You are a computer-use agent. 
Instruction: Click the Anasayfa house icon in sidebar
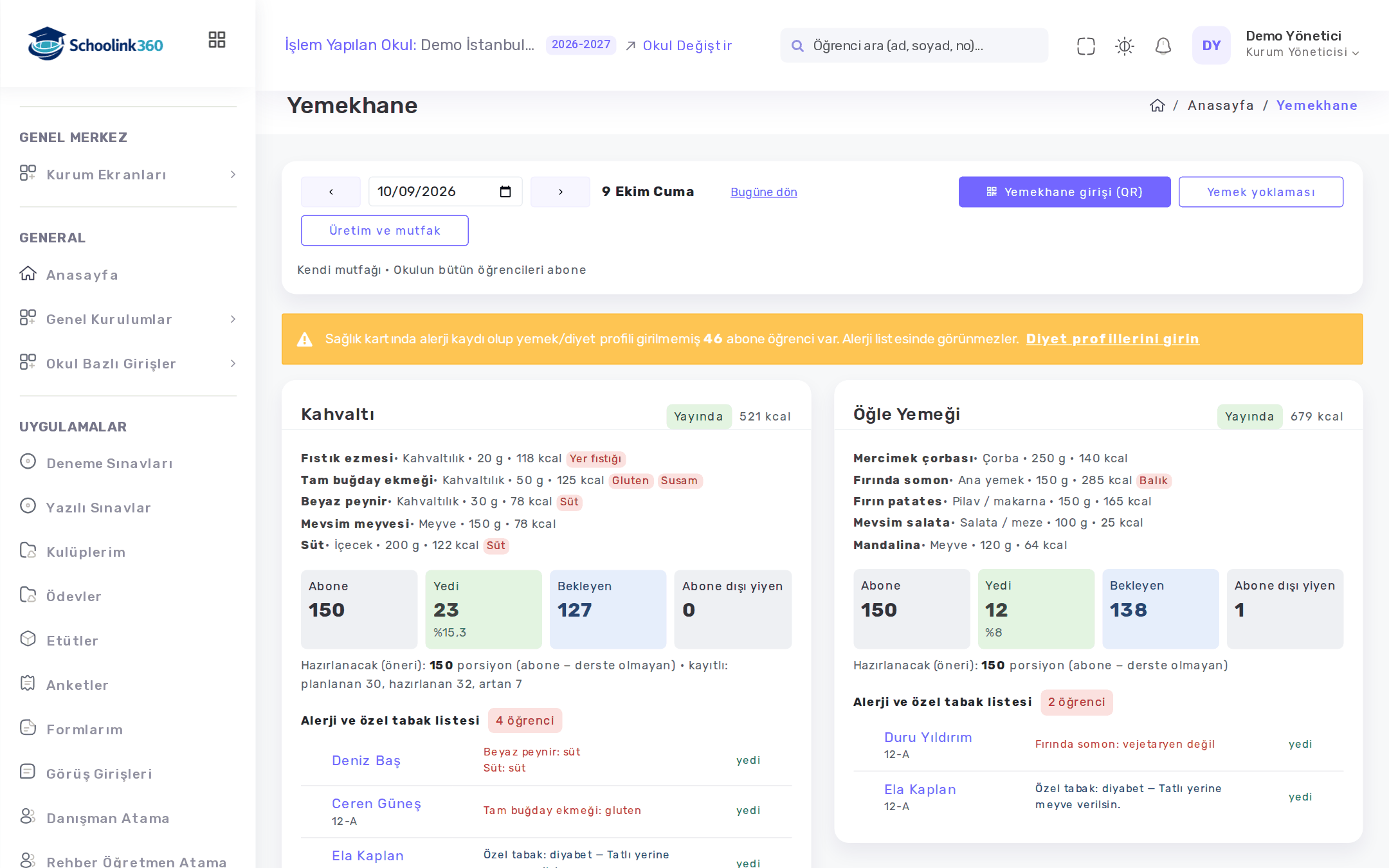click(28, 274)
